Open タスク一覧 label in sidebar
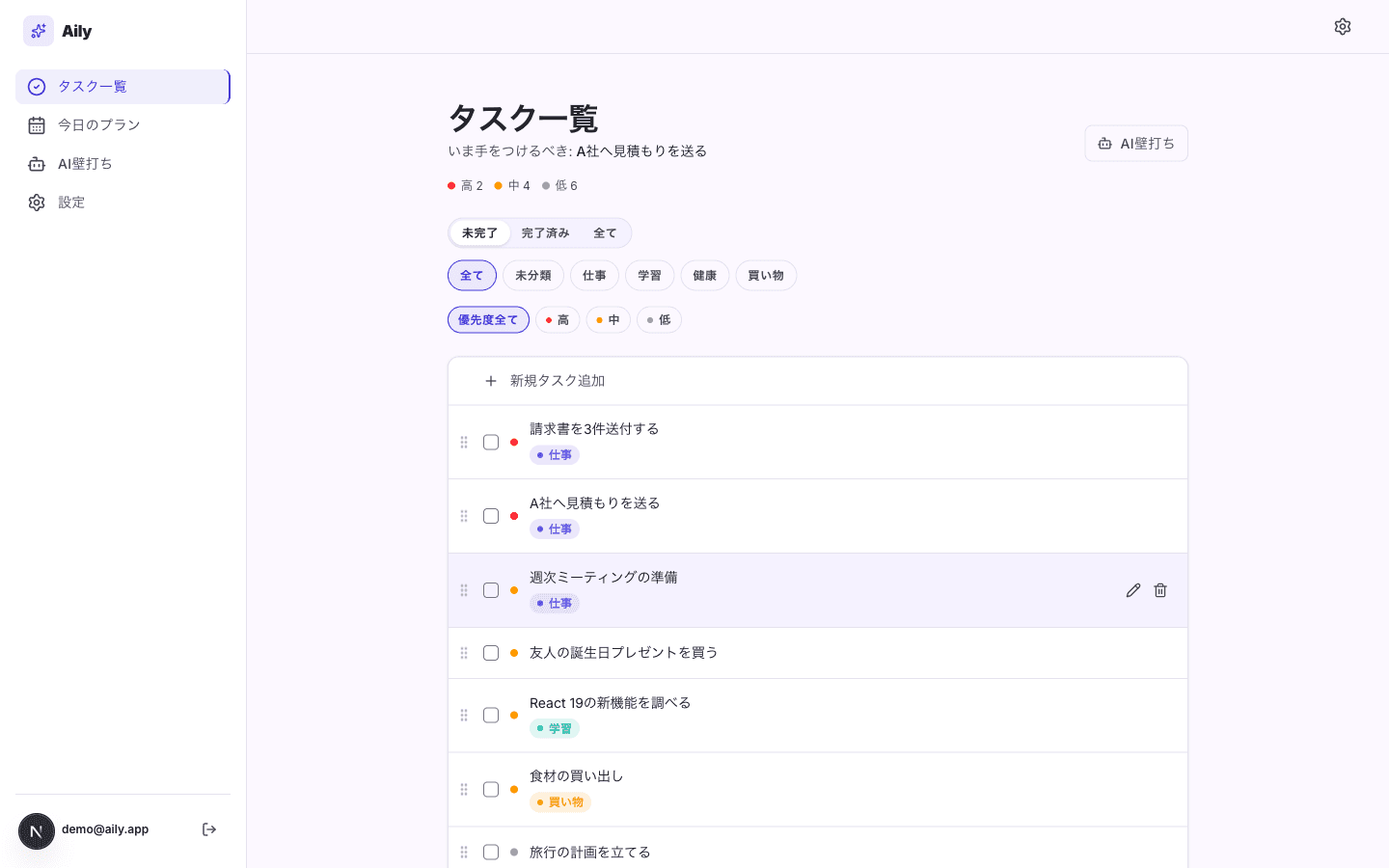 pos(93,87)
